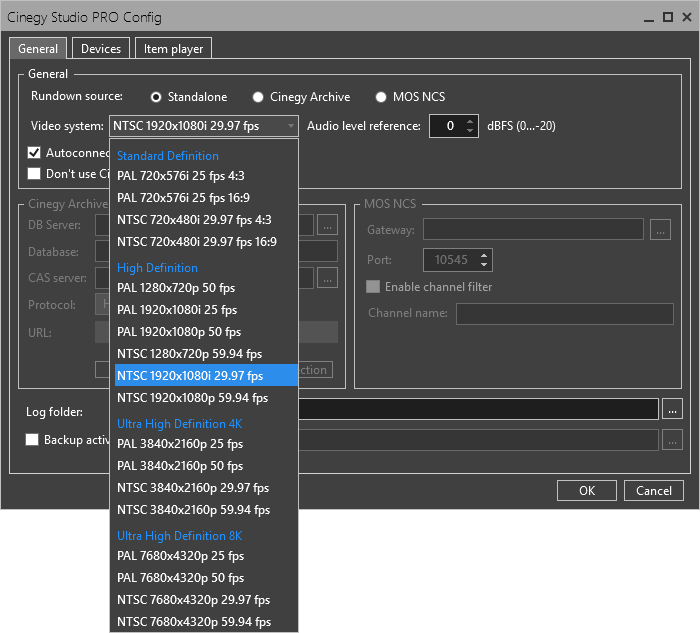Maximize the Config window
Viewport: 700px width, 633px height.
point(668,17)
